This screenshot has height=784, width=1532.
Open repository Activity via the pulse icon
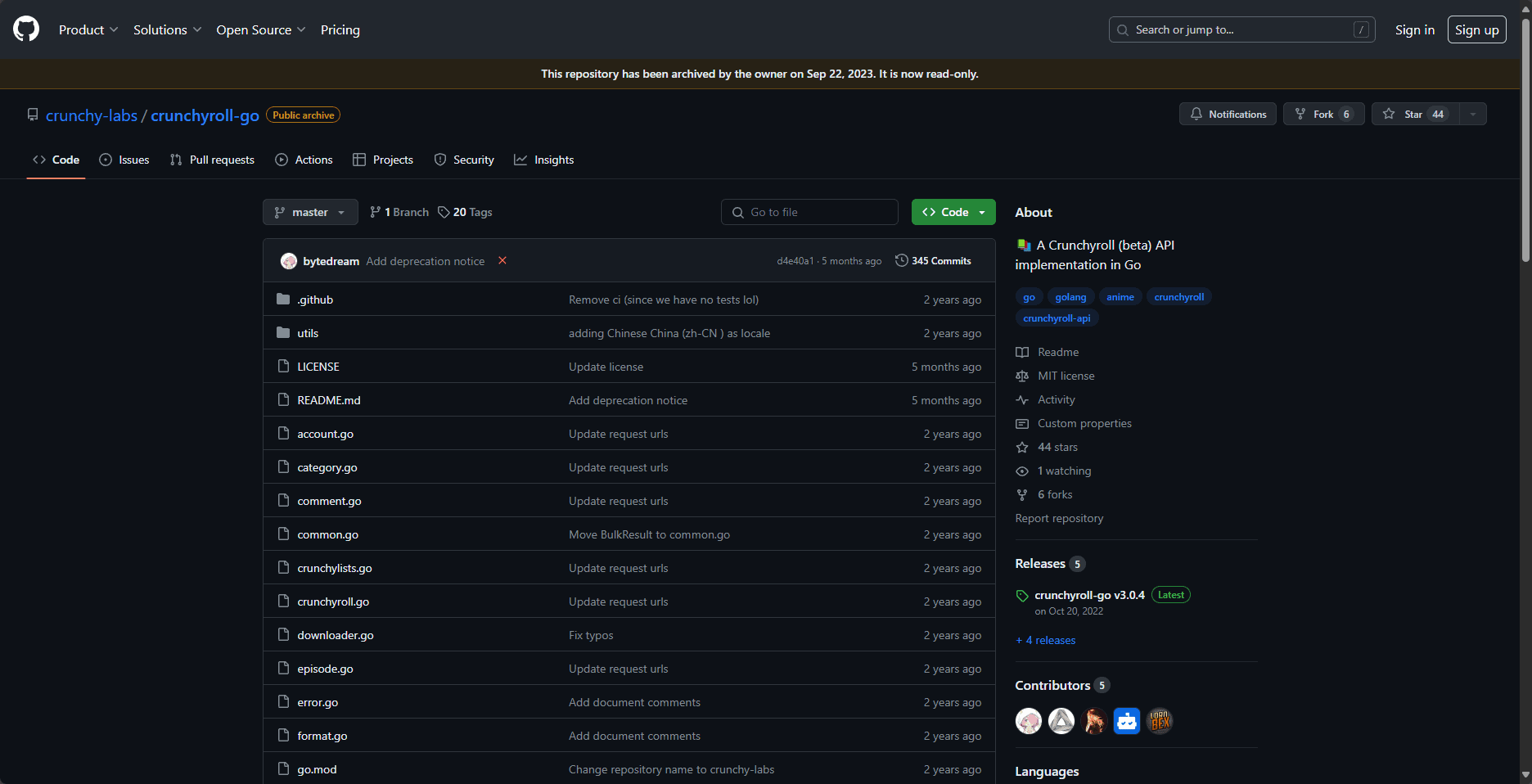(x=1021, y=399)
